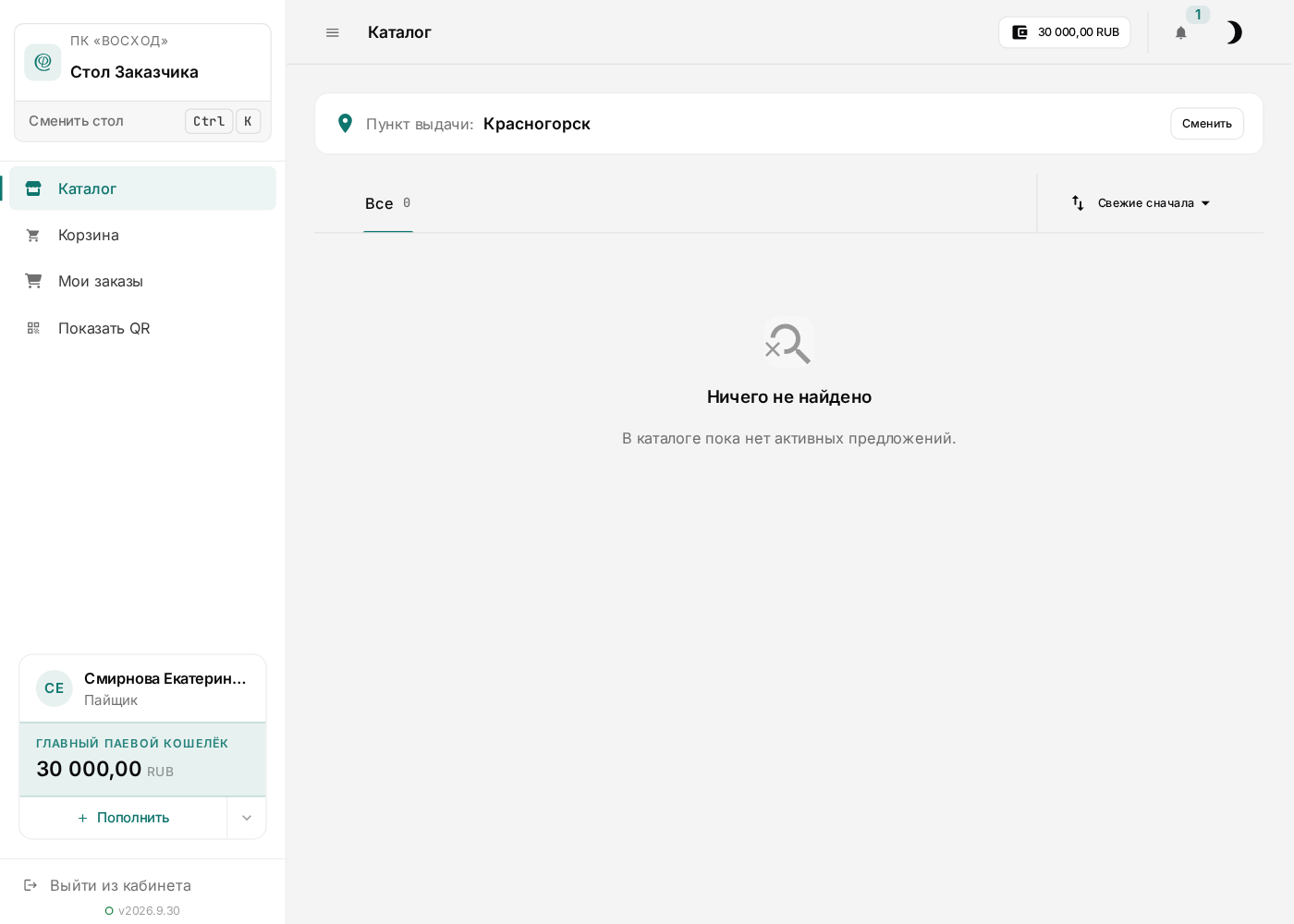Click Сменить to change pickup point

[x=1207, y=124]
